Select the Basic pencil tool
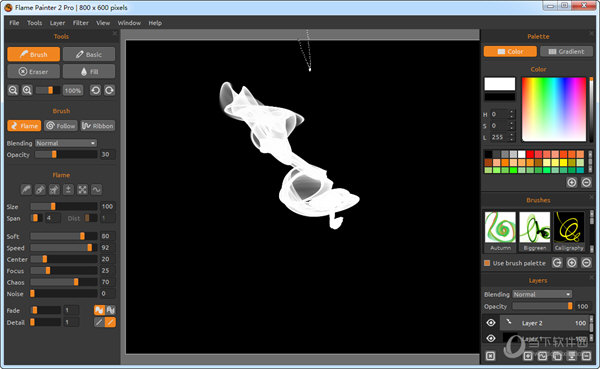The width and height of the screenshot is (600, 369). pos(89,54)
